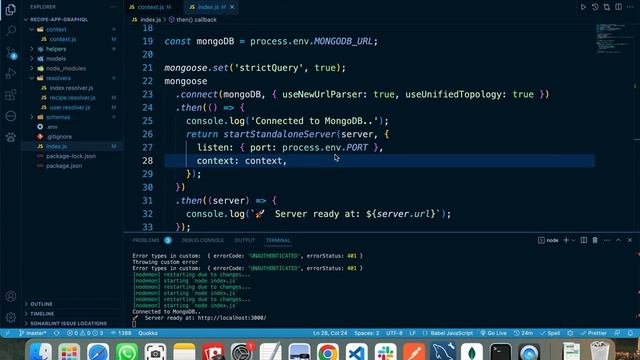Open the editor More Actions ellipsis menu
Viewport: 640px width, 360px height.
coord(630,7)
